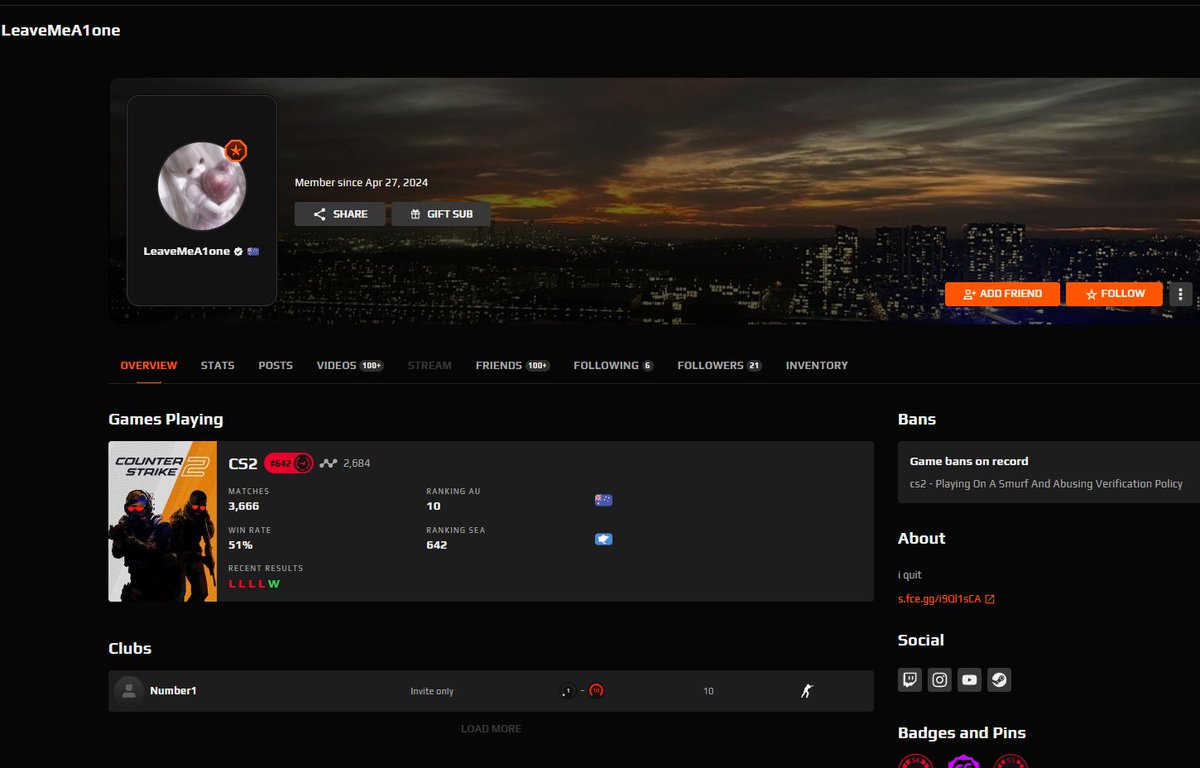Image resolution: width=1200 pixels, height=768 pixels.
Task: Click the CS2 game title text
Action: 243,463
